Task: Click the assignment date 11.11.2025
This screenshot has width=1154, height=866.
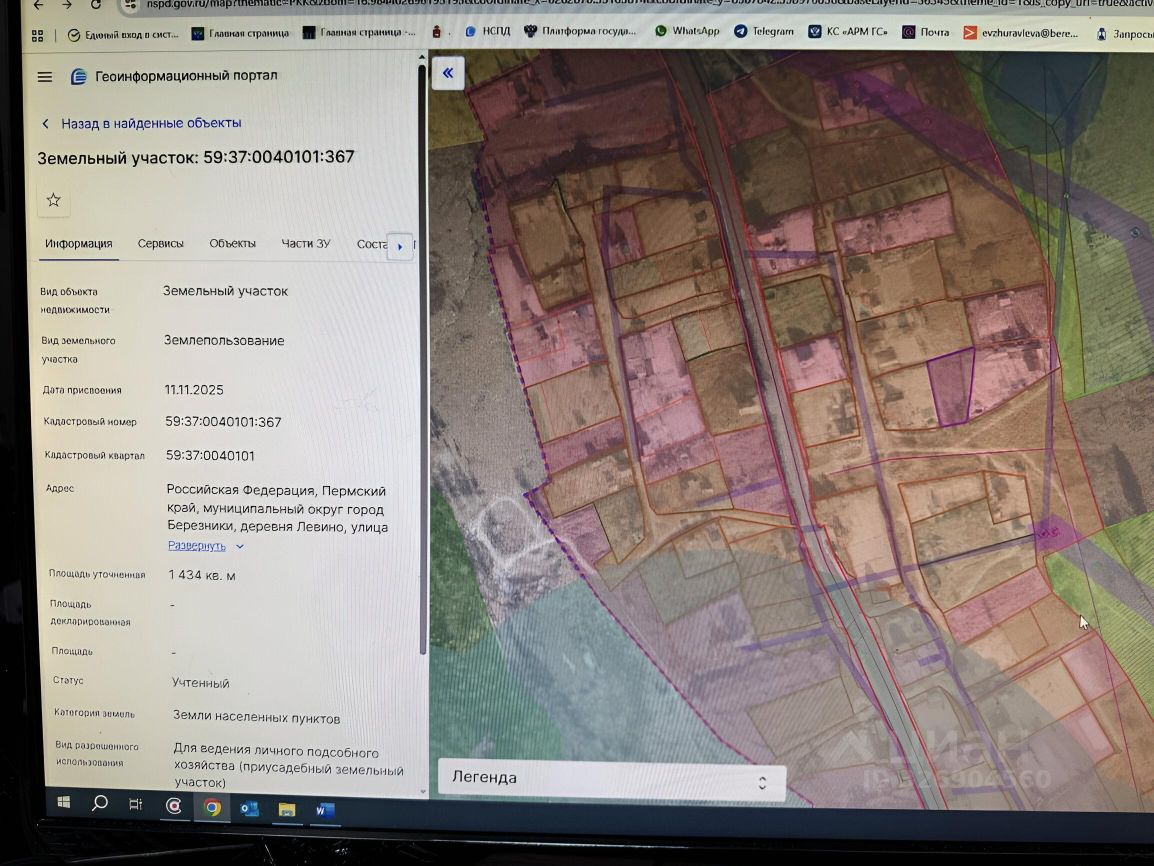Action: click(x=194, y=390)
